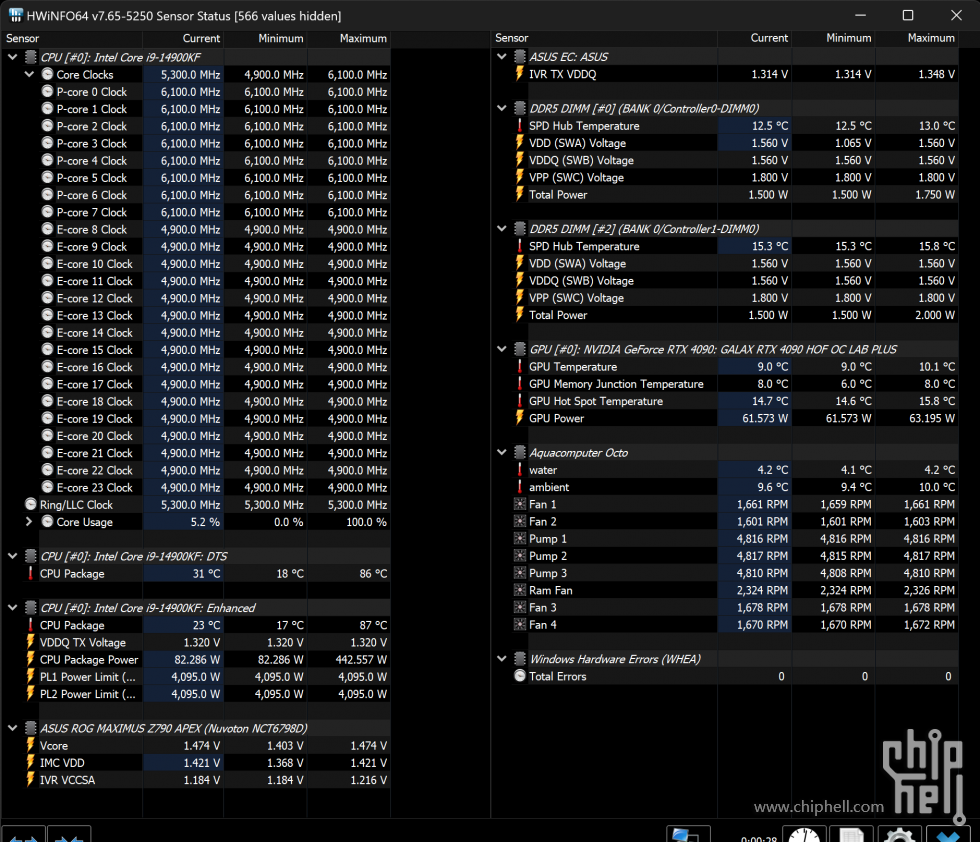Click the lightning icon beside Vcore
This screenshot has height=842, width=980.
[x=30, y=745]
